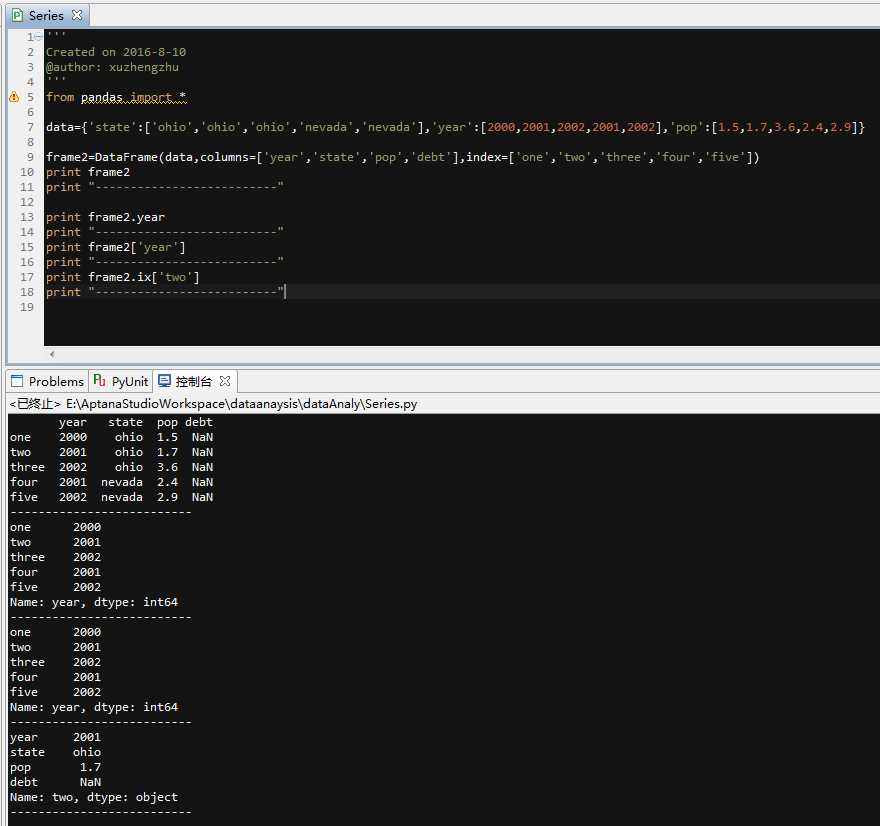
Task: Click the terminated Series.py path label
Action: [x=213, y=403]
